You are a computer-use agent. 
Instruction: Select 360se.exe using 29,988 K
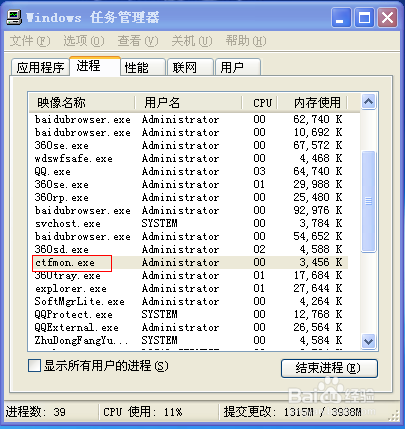click(x=188, y=184)
